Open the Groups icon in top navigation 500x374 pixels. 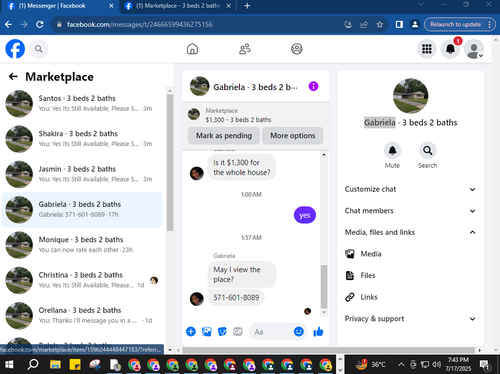(297, 49)
